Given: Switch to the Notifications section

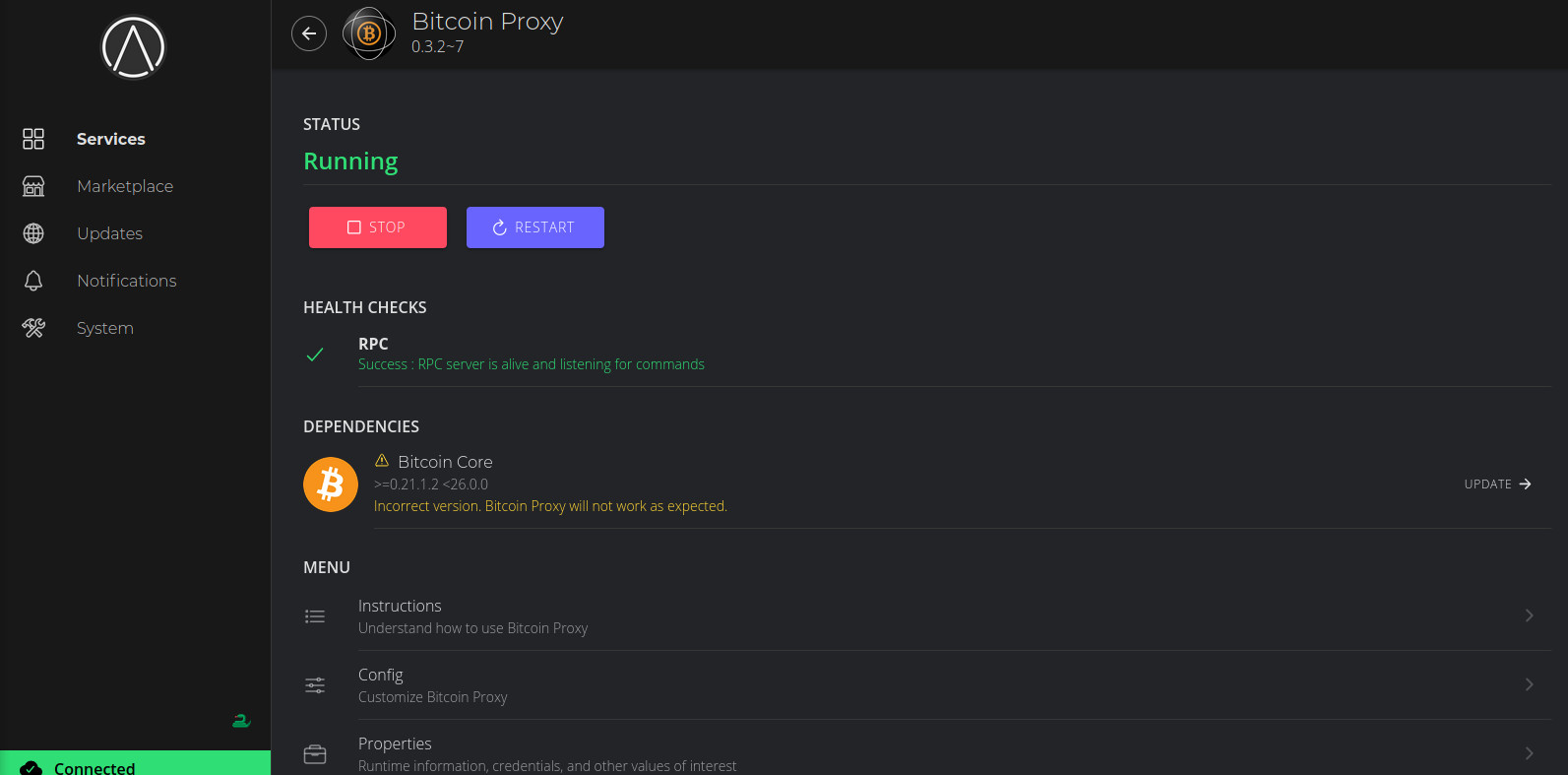Looking at the screenshot, I should point(126,281).
